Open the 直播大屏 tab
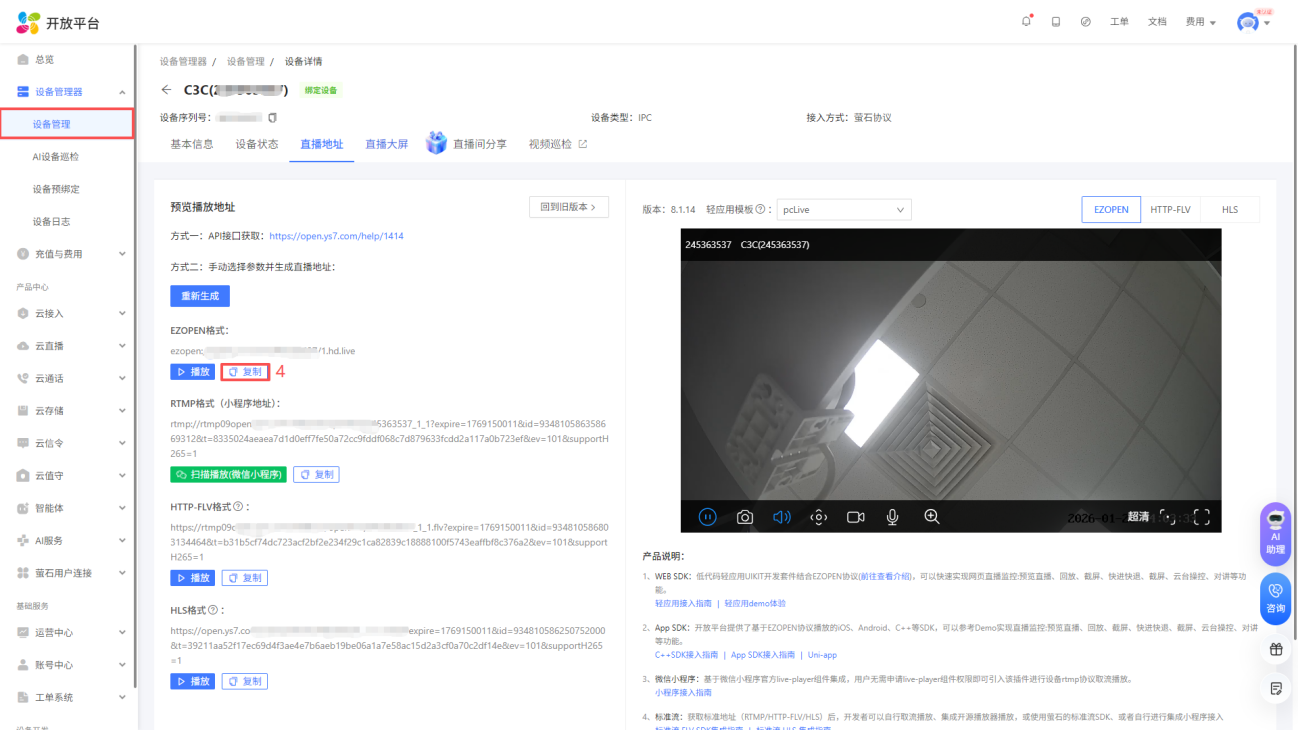1298x730 pixels. 386,144
